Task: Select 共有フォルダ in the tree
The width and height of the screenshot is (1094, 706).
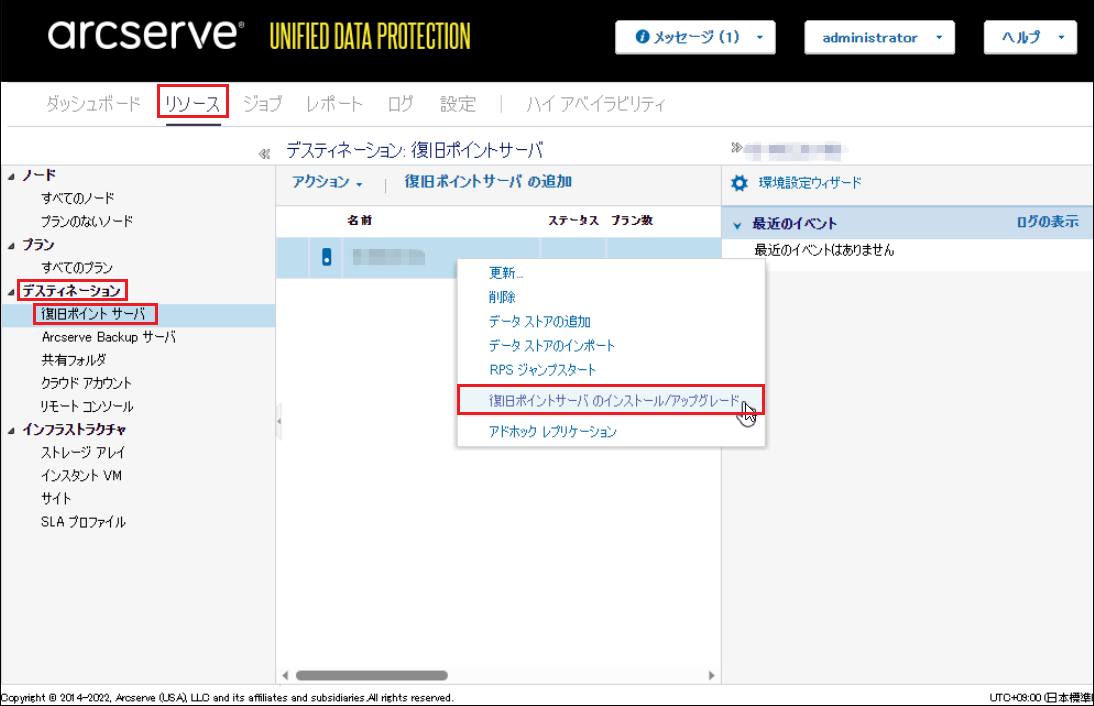Action: (x=74, y=360)
